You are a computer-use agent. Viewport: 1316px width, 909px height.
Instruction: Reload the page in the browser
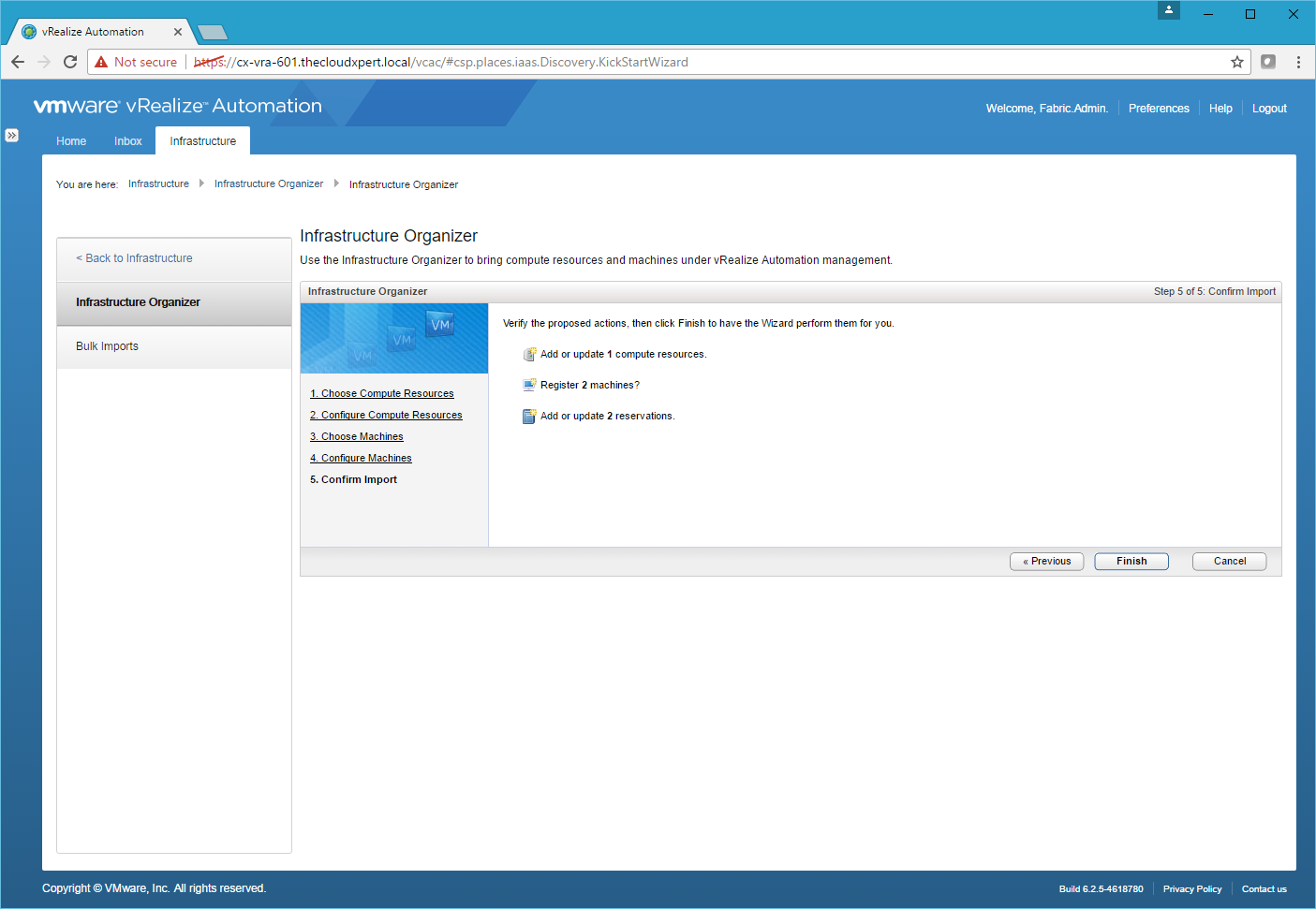point(70,62)
